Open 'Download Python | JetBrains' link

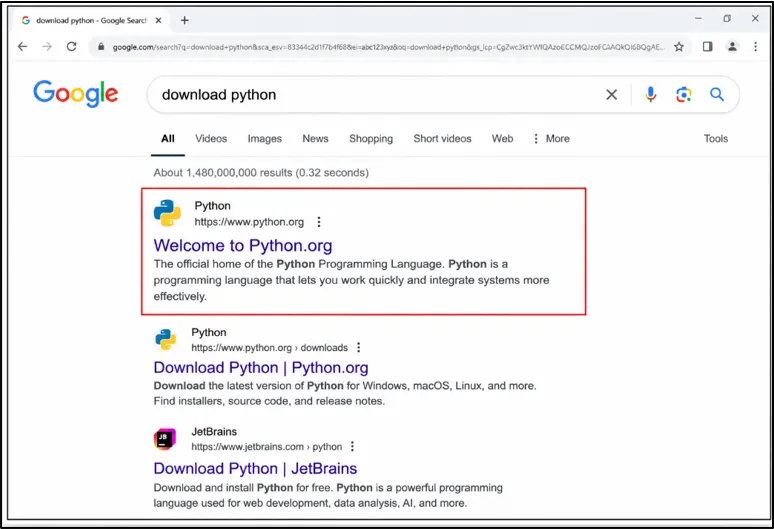click(x=255, y=468)
